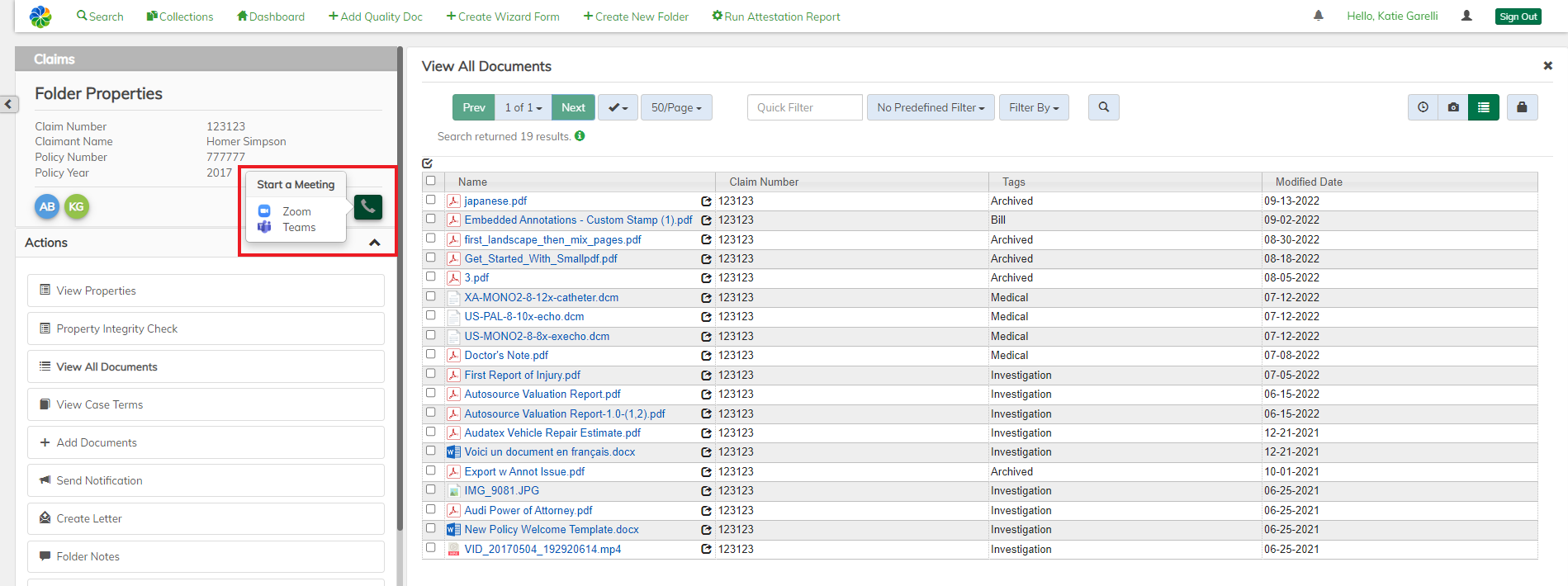Click the AB user avatar badge

point(48,206)
